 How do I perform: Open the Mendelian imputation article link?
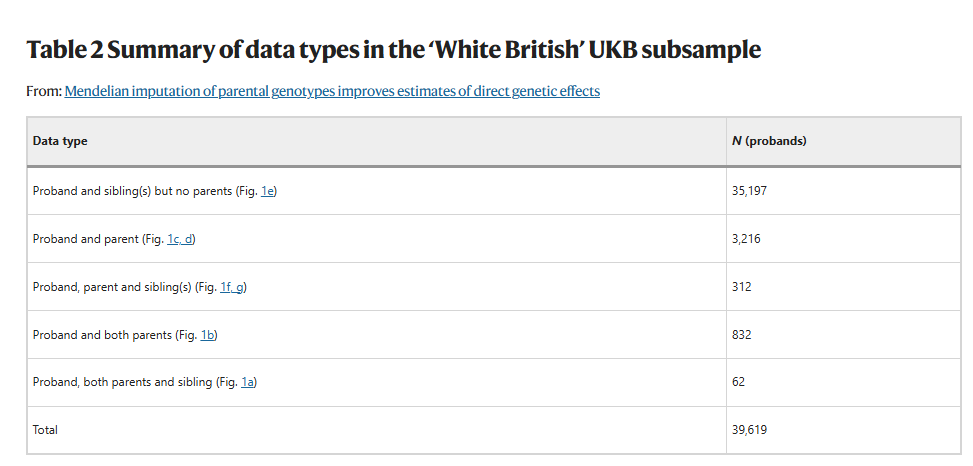point(332,92)
